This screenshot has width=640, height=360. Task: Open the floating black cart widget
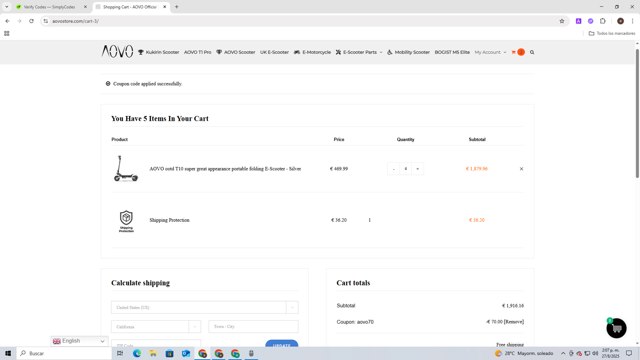(x=616, y=328)
